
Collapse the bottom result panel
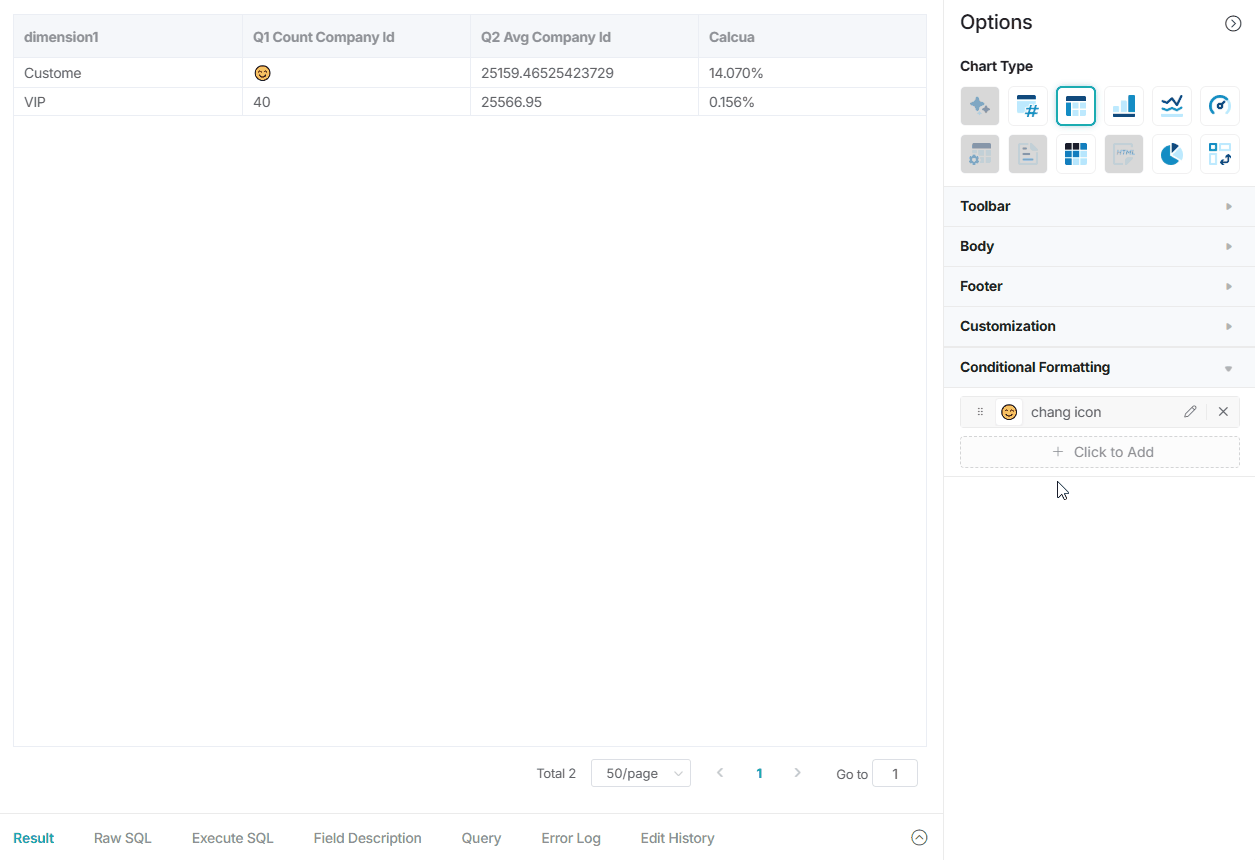coord(919,838)
